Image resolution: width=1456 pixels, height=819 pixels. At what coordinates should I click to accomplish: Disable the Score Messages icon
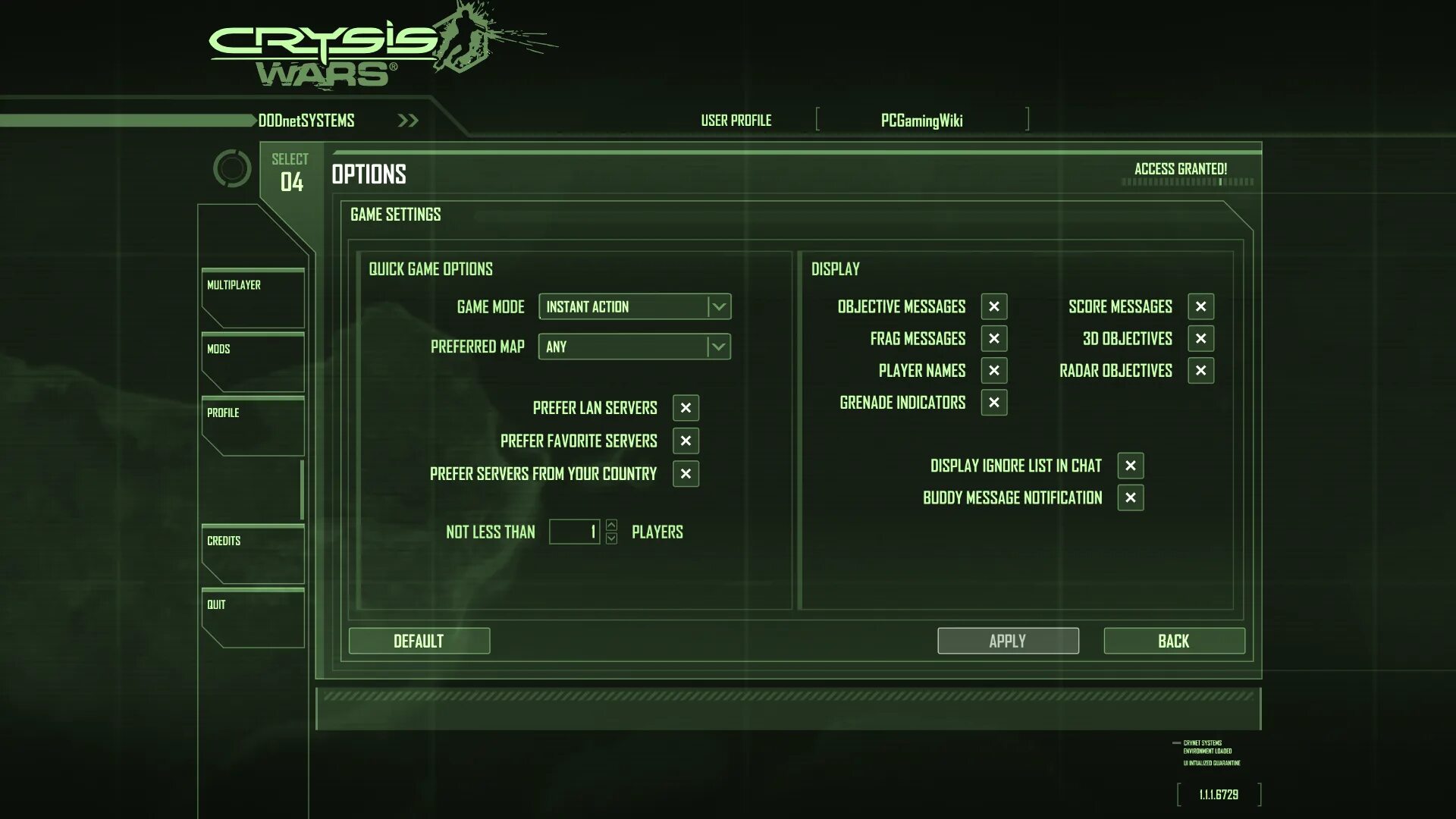(x=1200, y=306)
